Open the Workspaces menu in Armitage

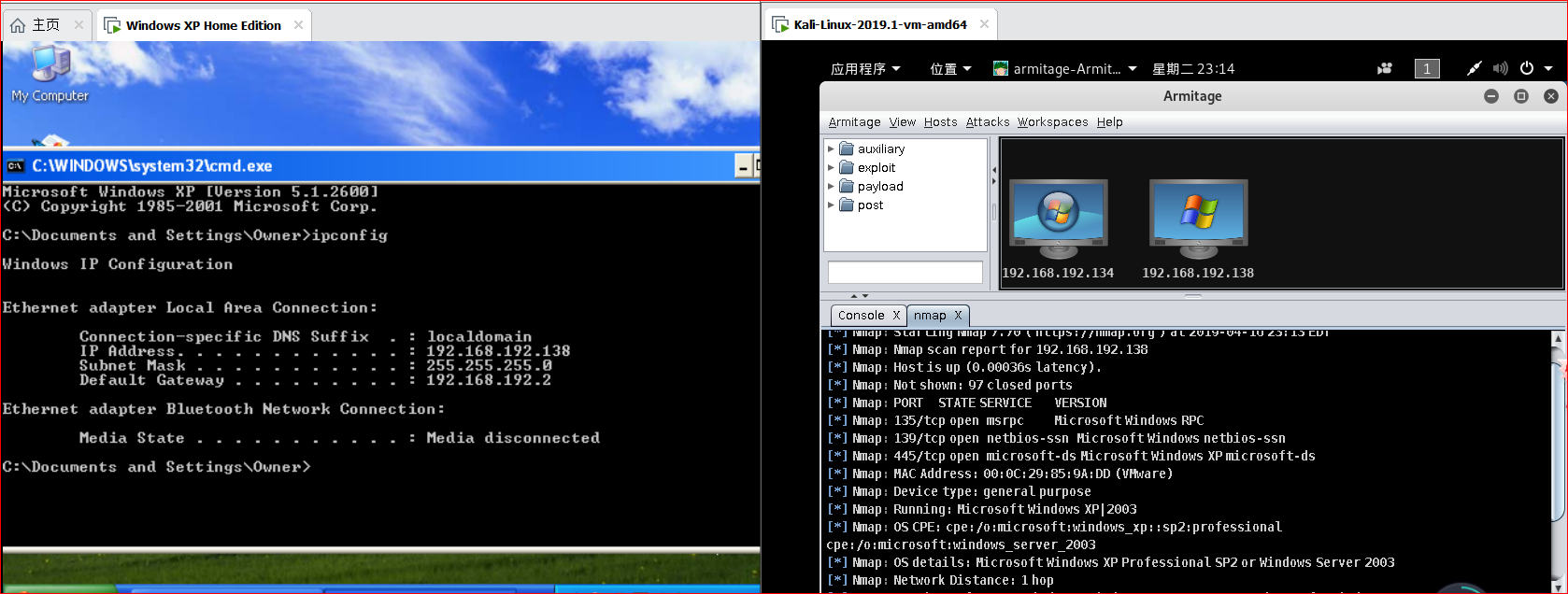coord(1053,122)
